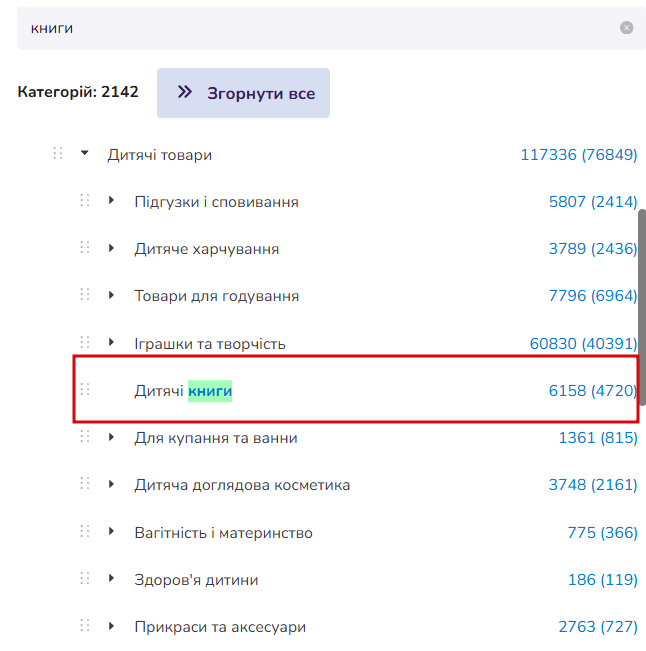
Task: Click drag handle of 'Дитяче харчування' row
Action: (x=85, y=247)
